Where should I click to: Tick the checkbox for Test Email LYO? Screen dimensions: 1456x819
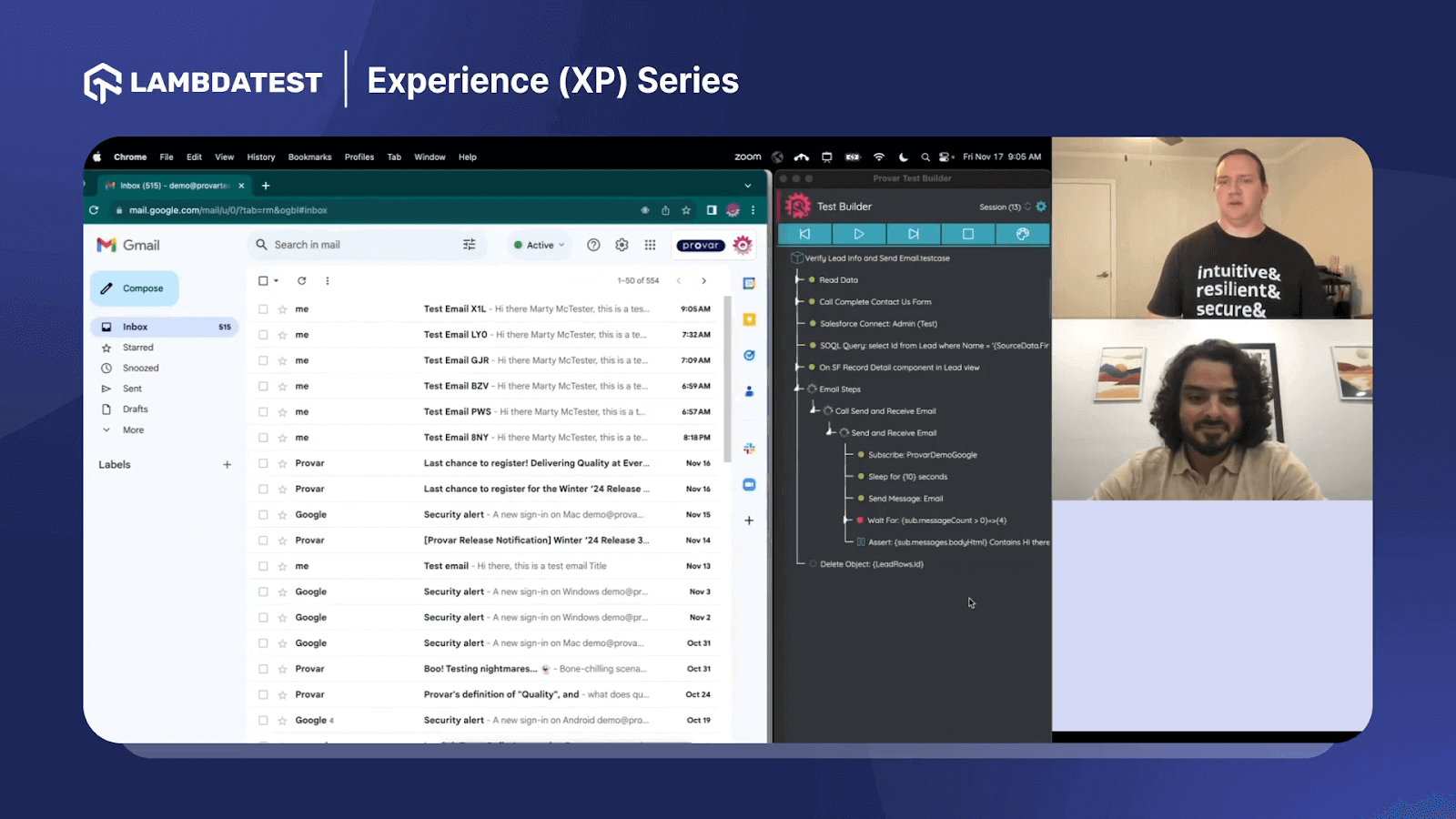coord(263,335)
